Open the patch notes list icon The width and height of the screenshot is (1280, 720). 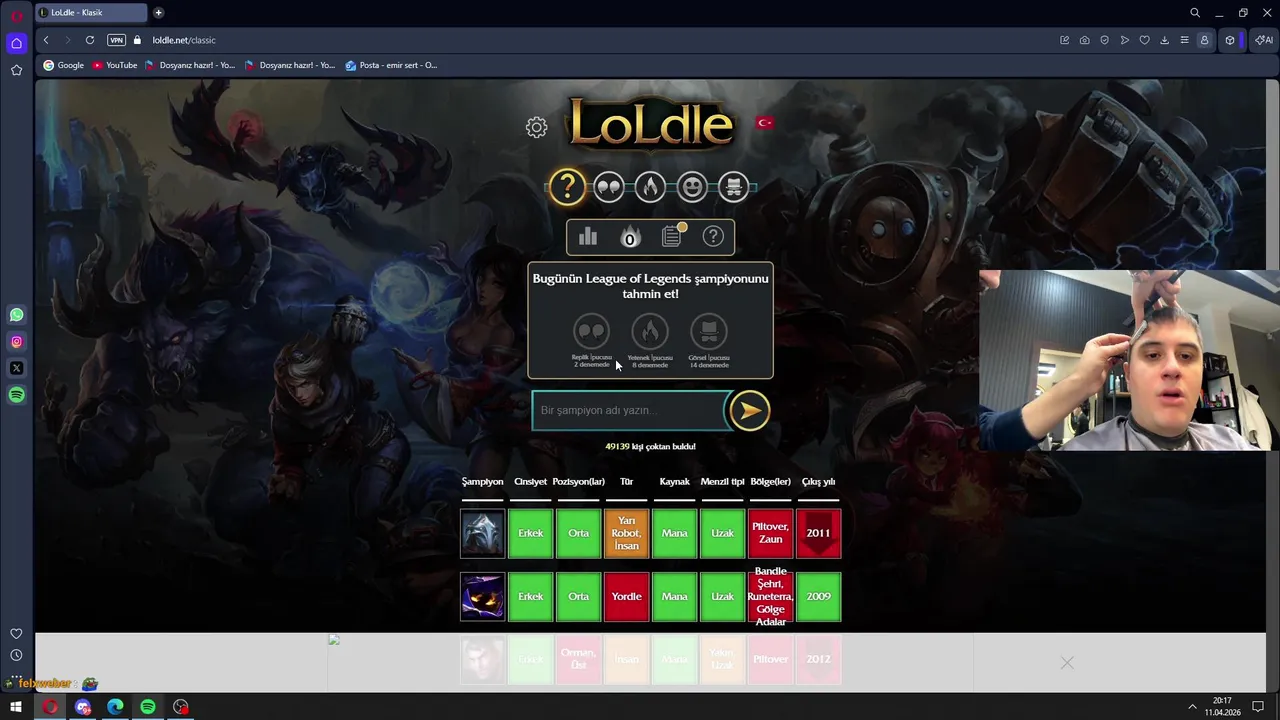point(672,236)
